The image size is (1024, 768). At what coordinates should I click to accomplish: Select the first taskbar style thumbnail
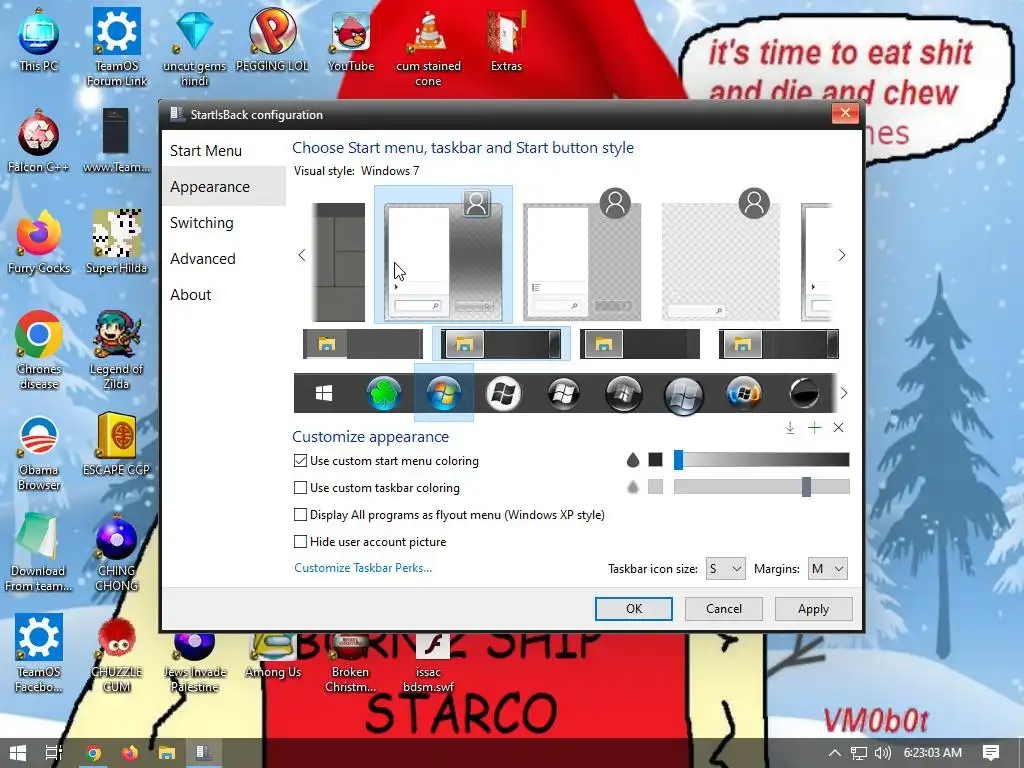pyautogui.click(x=362, y=344)
